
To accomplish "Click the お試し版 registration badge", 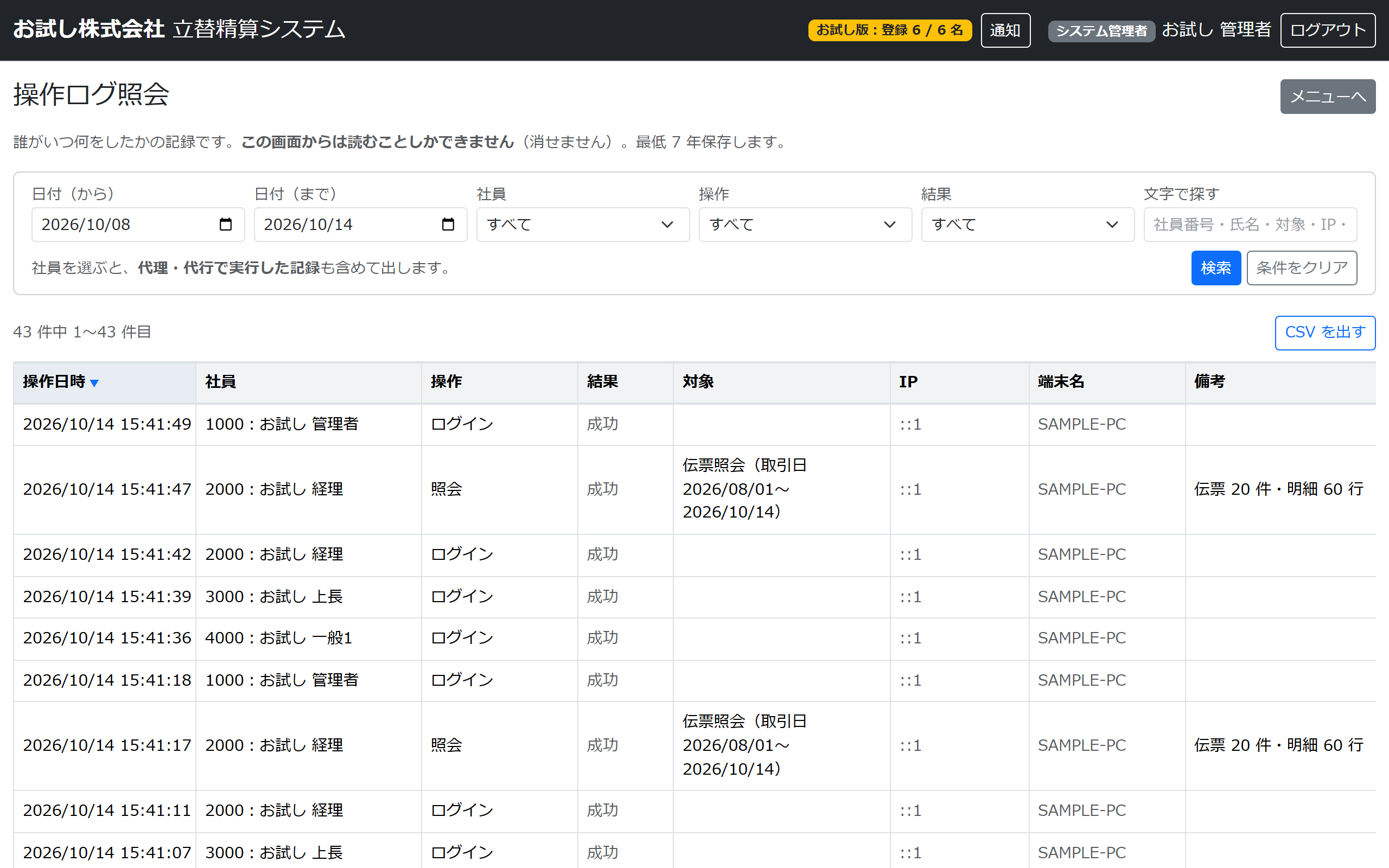I will [x=890, y=30].
